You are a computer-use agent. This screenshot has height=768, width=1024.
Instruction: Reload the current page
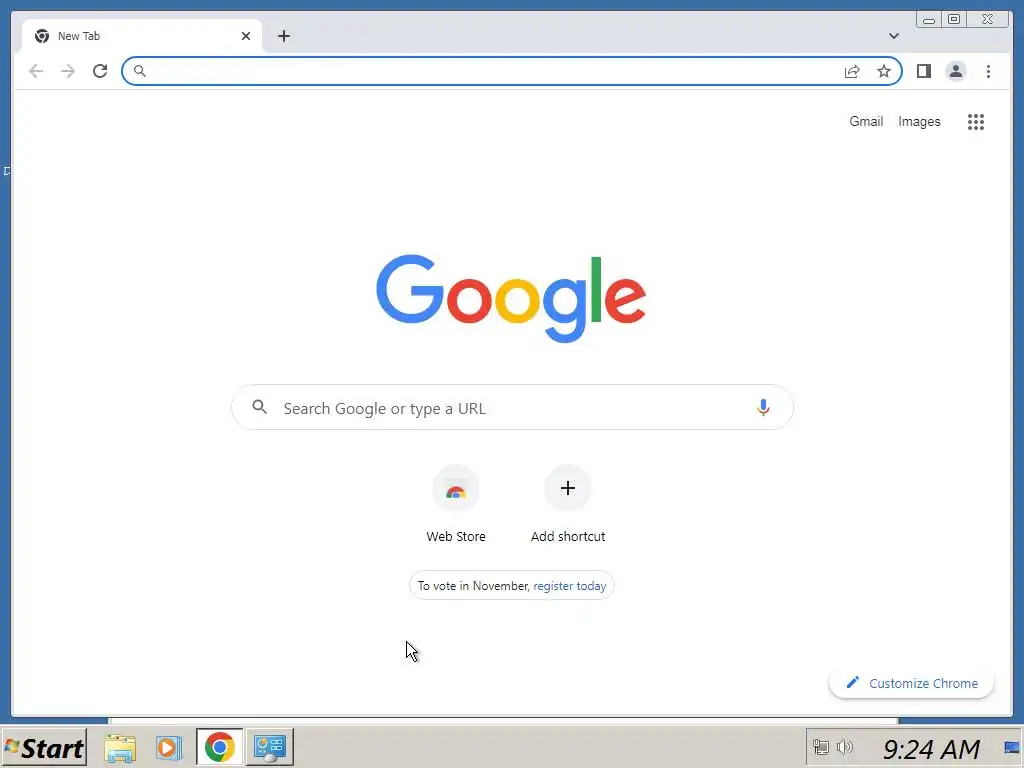point(100,71)
